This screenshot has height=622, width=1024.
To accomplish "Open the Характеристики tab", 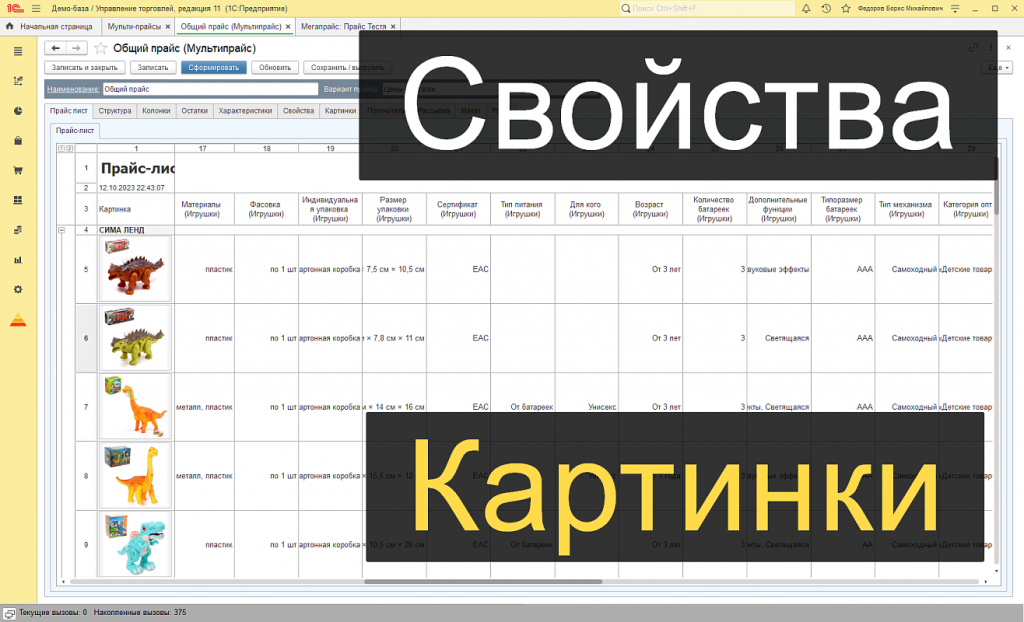I will (246, 111).
